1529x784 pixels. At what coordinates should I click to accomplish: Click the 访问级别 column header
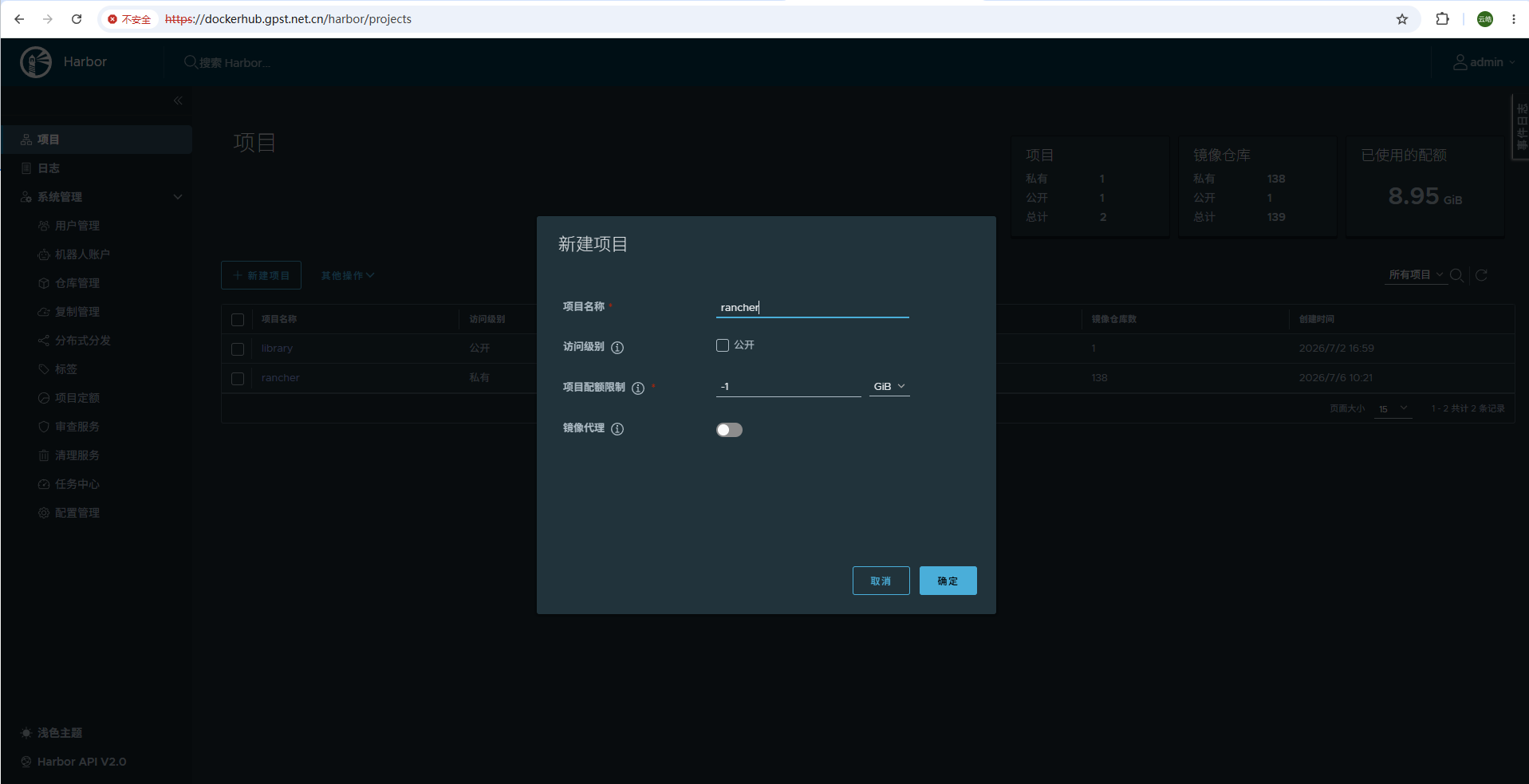click(x=487, y=319)
